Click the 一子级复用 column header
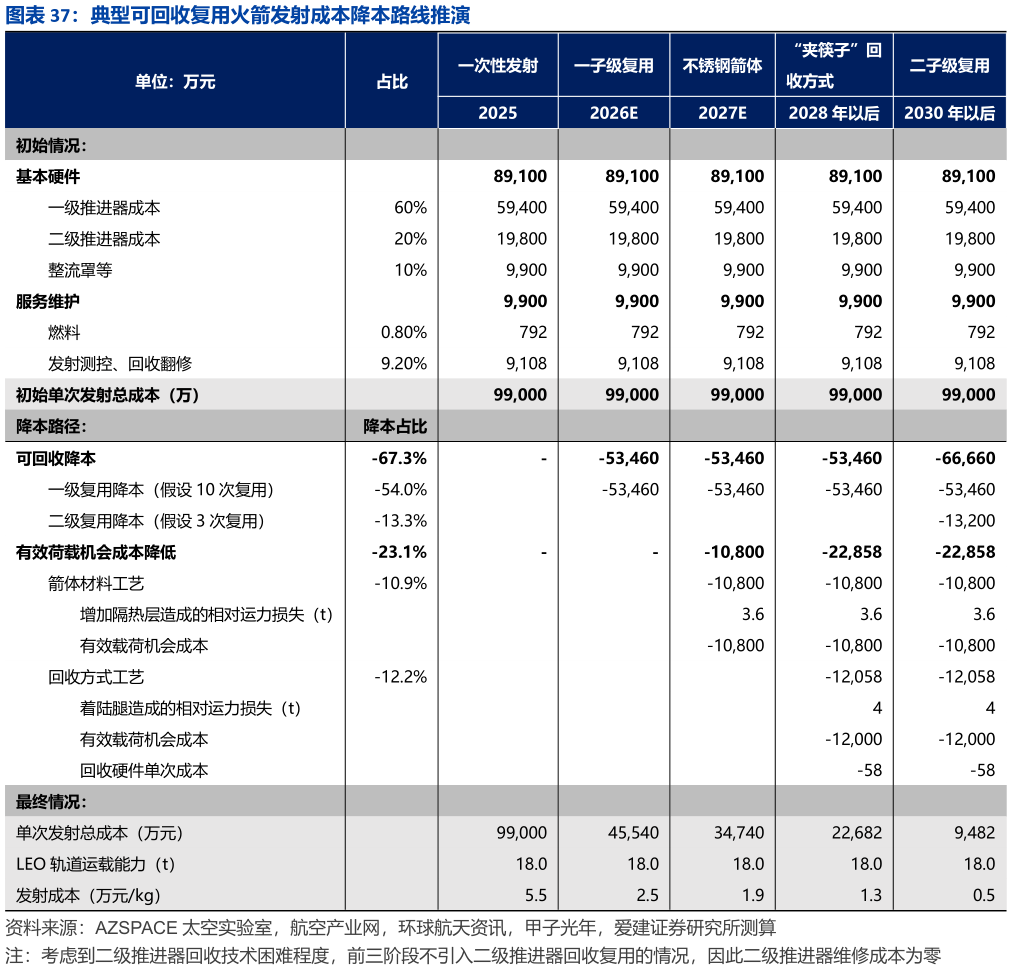 click(x=612, y=66)
